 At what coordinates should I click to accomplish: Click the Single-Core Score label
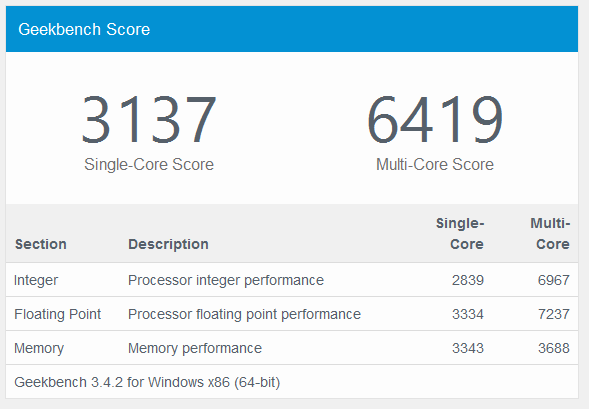point(149,165)
